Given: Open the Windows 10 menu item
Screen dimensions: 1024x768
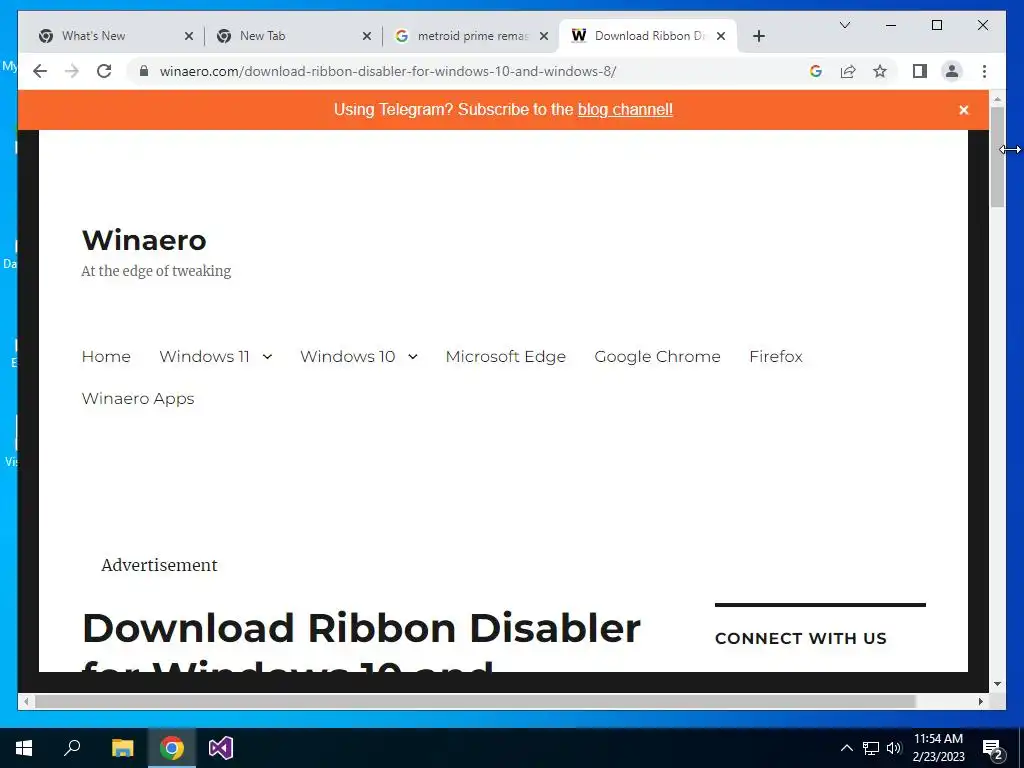Looking at the screenshot, I should coord(347,357).
